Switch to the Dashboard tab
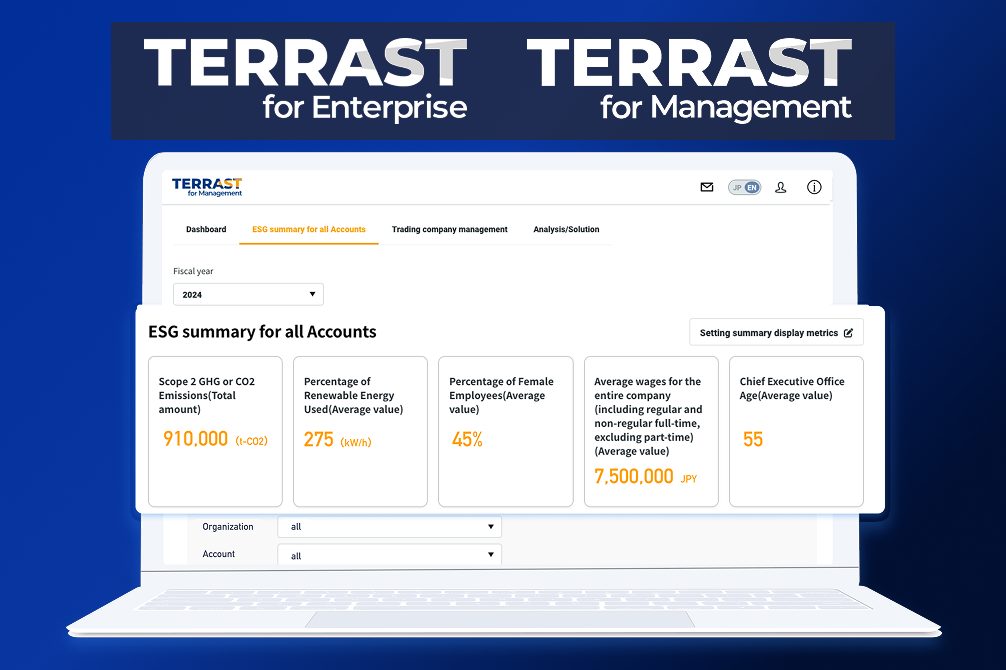 click(205, 229)
